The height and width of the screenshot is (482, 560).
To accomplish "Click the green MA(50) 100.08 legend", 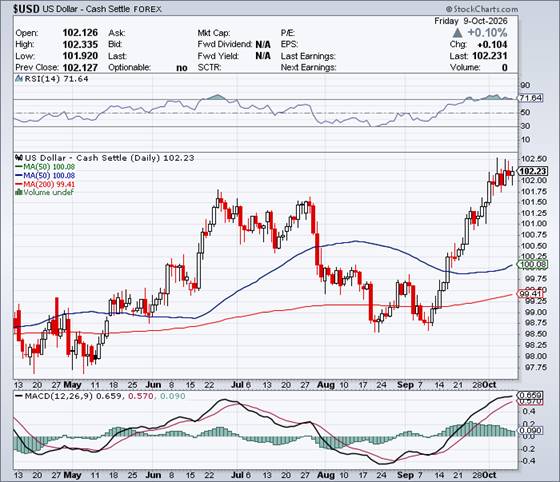I will (x=45, y=166).
